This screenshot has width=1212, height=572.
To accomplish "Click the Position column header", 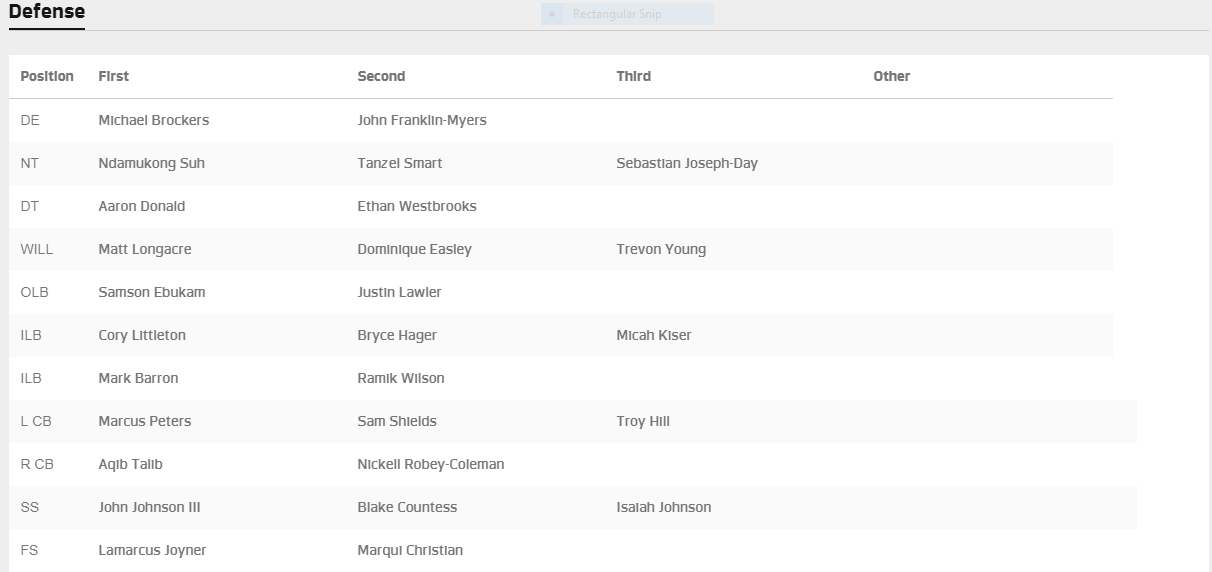I will tap(47, 76).
